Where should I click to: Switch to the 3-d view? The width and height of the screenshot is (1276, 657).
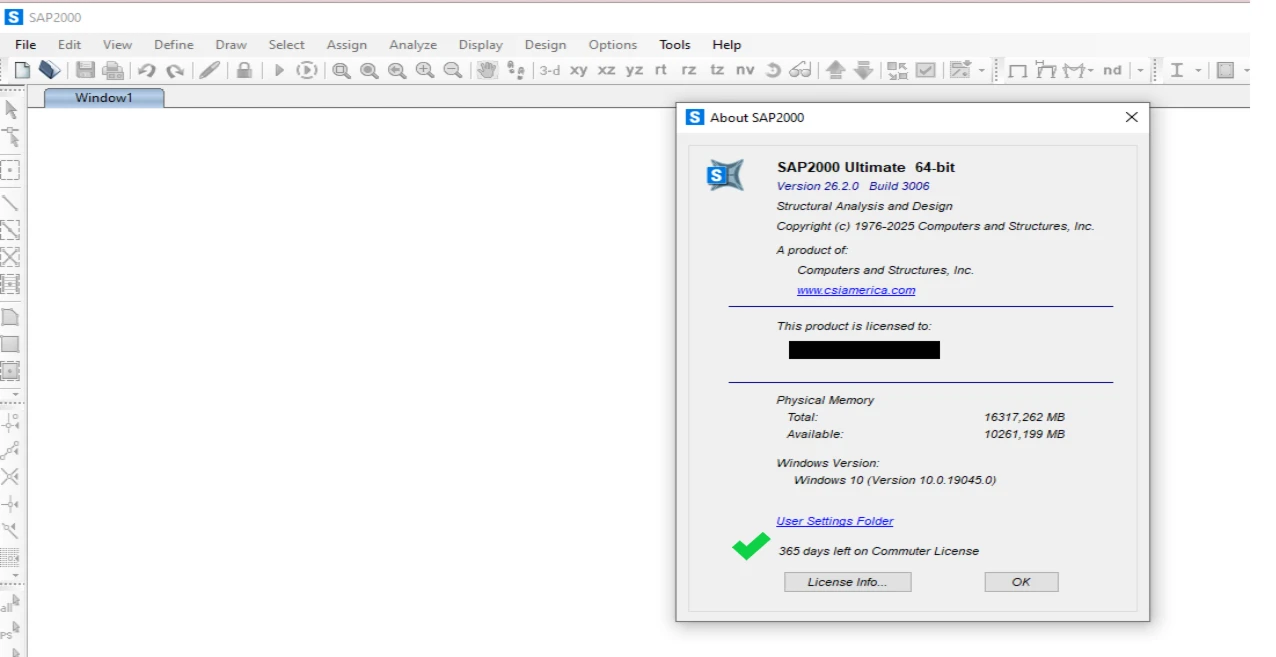(549, 70)
